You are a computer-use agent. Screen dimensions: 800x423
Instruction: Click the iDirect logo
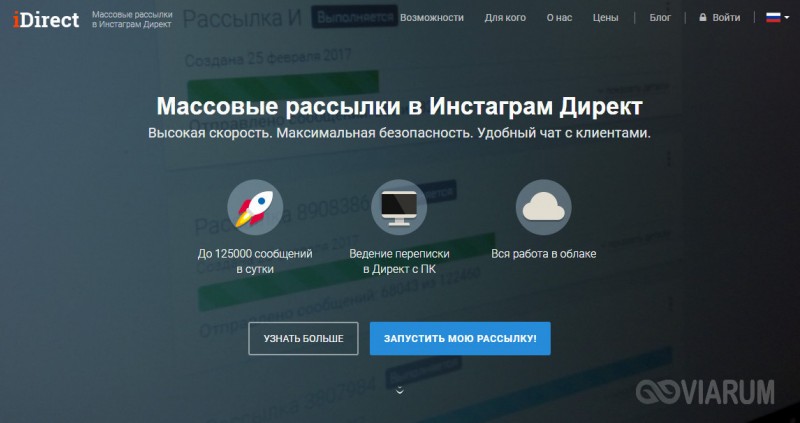46,19
